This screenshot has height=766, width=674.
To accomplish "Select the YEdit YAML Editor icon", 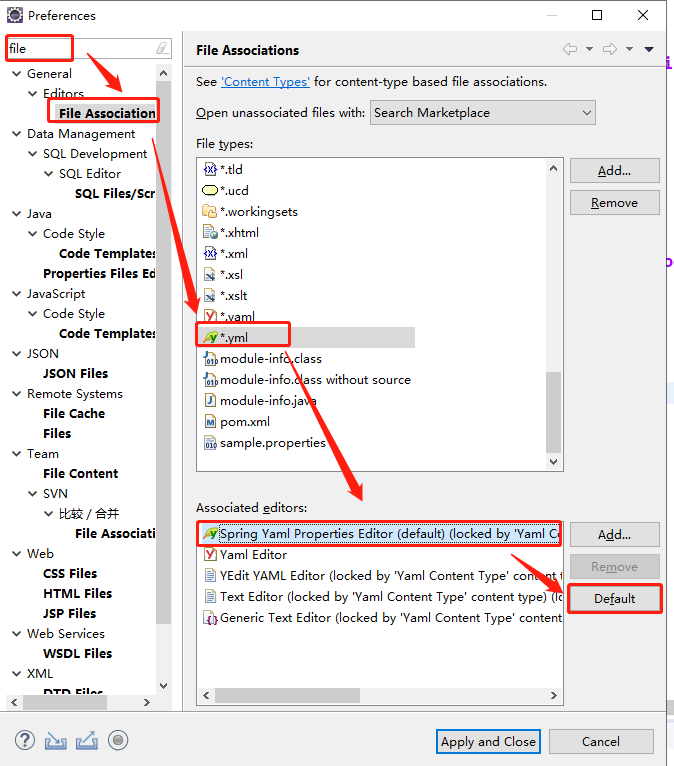I will (x=210, y=575).
